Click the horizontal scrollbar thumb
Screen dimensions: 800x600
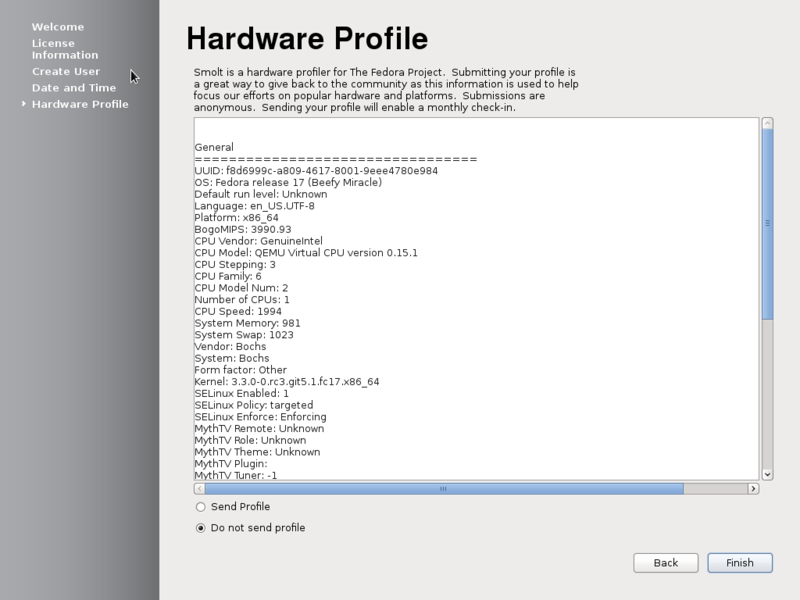[x=444, y=489]
